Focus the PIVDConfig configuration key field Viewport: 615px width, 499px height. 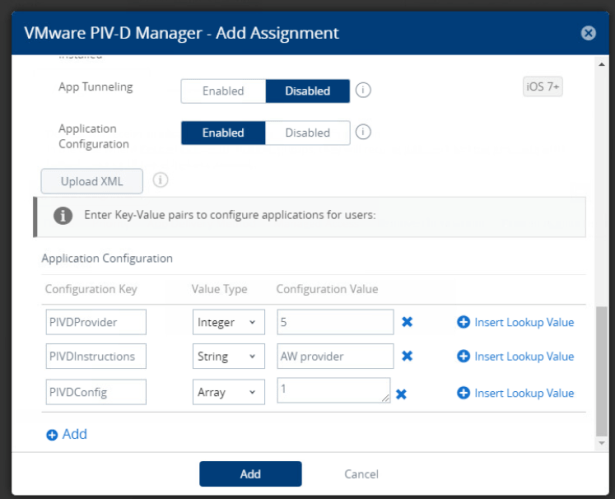[x=96, y=392]
